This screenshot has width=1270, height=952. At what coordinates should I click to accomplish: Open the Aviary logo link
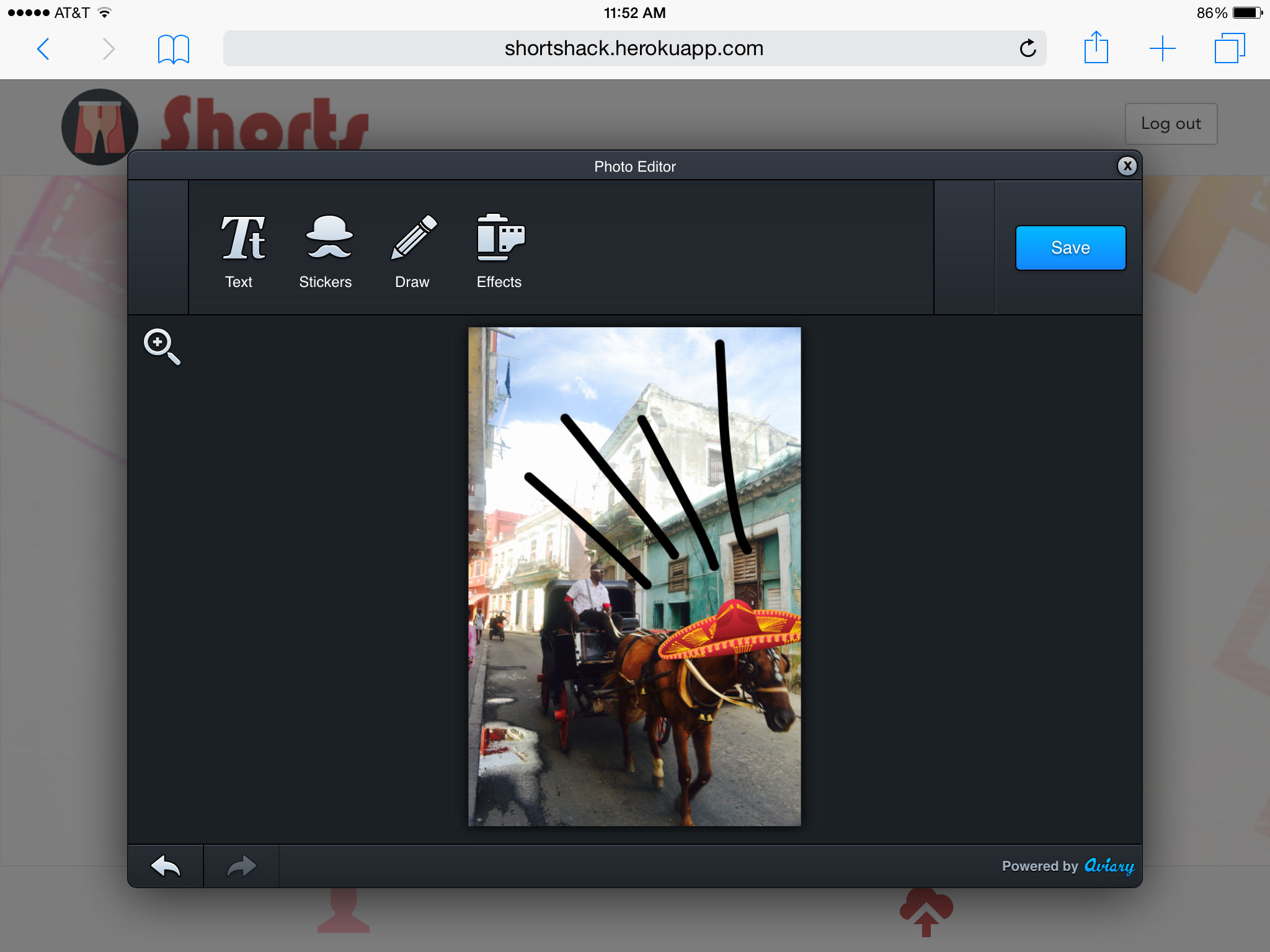(1109, 866)
